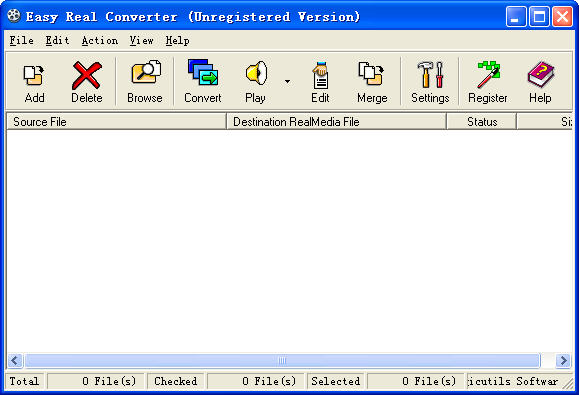Click the icutils Software status text
The width and height of the screenshot is (579, 395).
tap(513, 381)
